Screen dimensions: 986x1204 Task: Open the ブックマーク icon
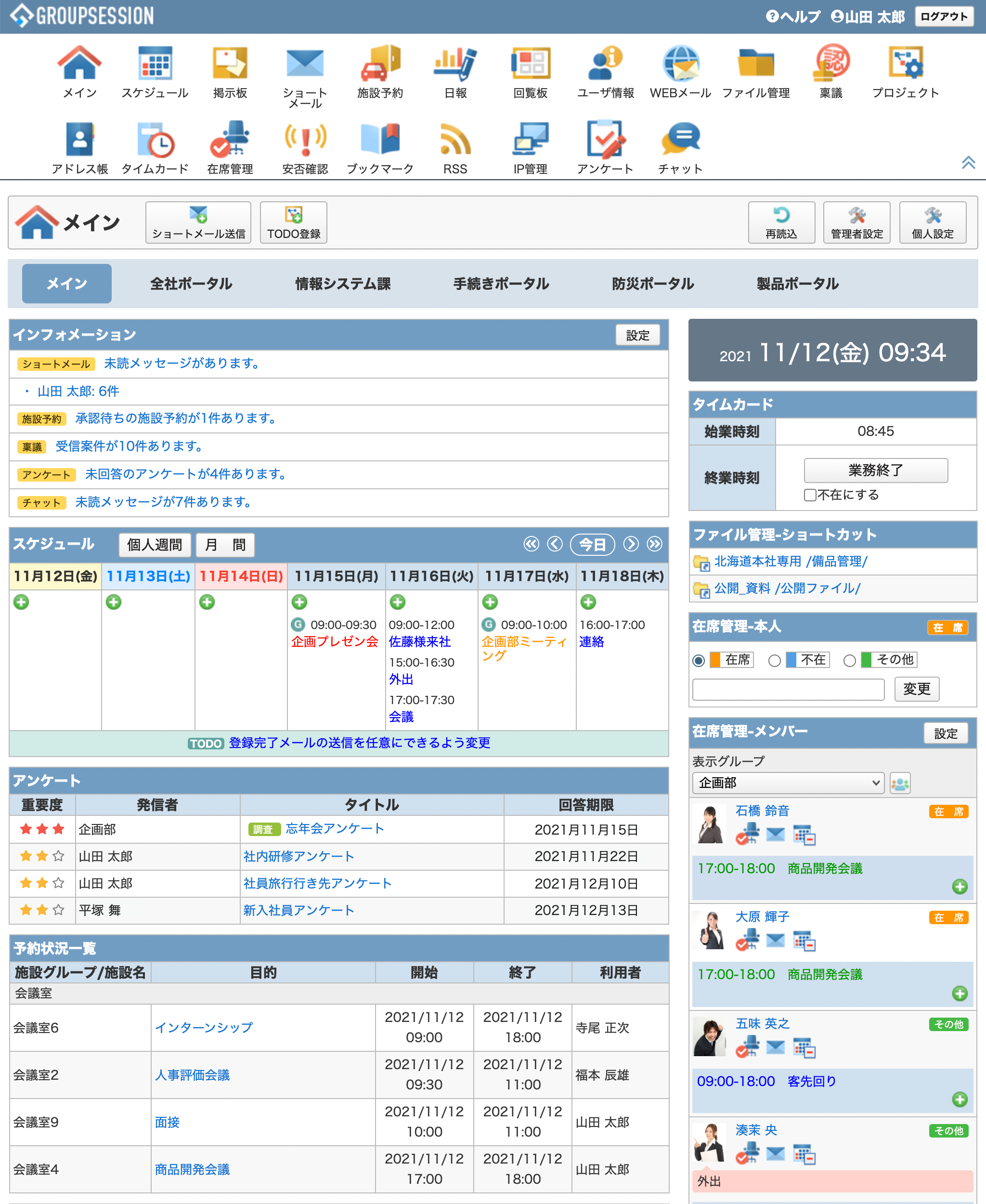click(x=380, y=139)
